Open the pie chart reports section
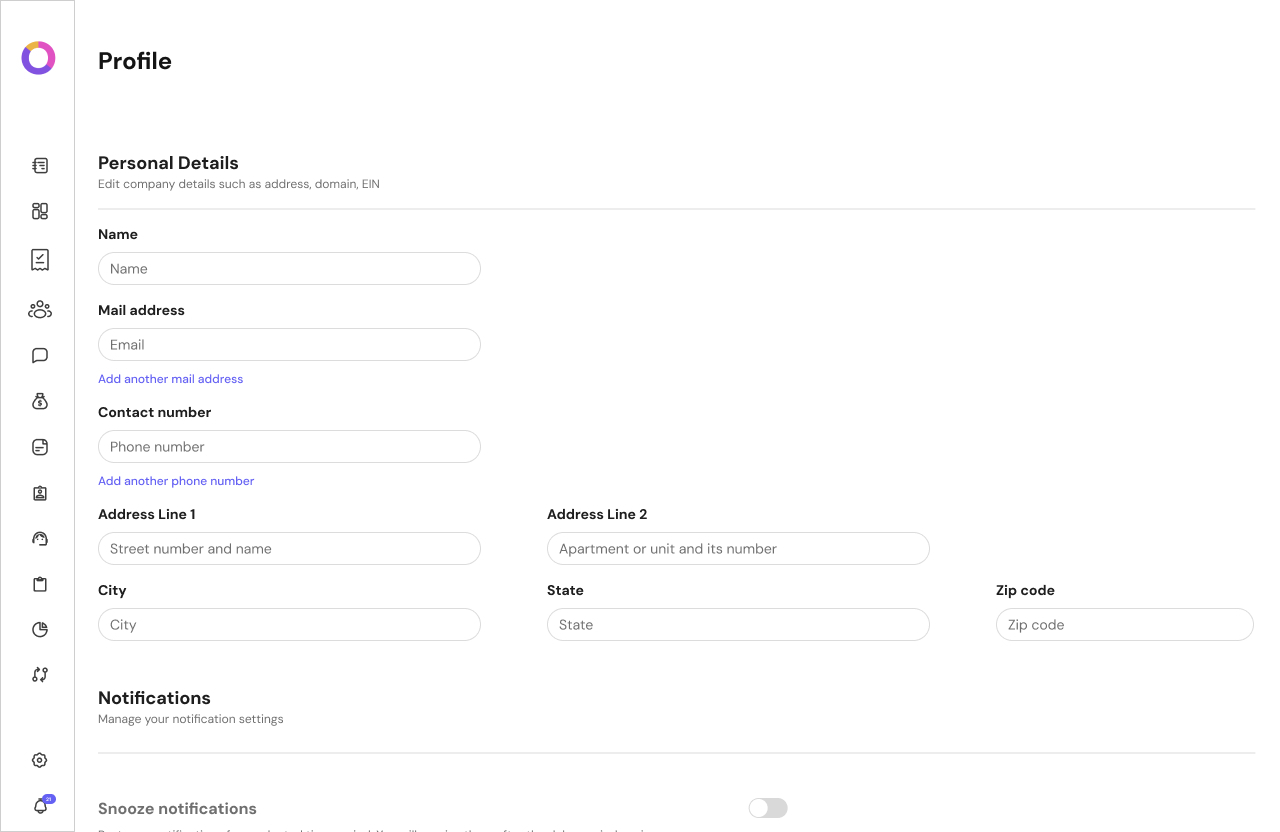This screenshot has width=1280, height=832. 39,629
